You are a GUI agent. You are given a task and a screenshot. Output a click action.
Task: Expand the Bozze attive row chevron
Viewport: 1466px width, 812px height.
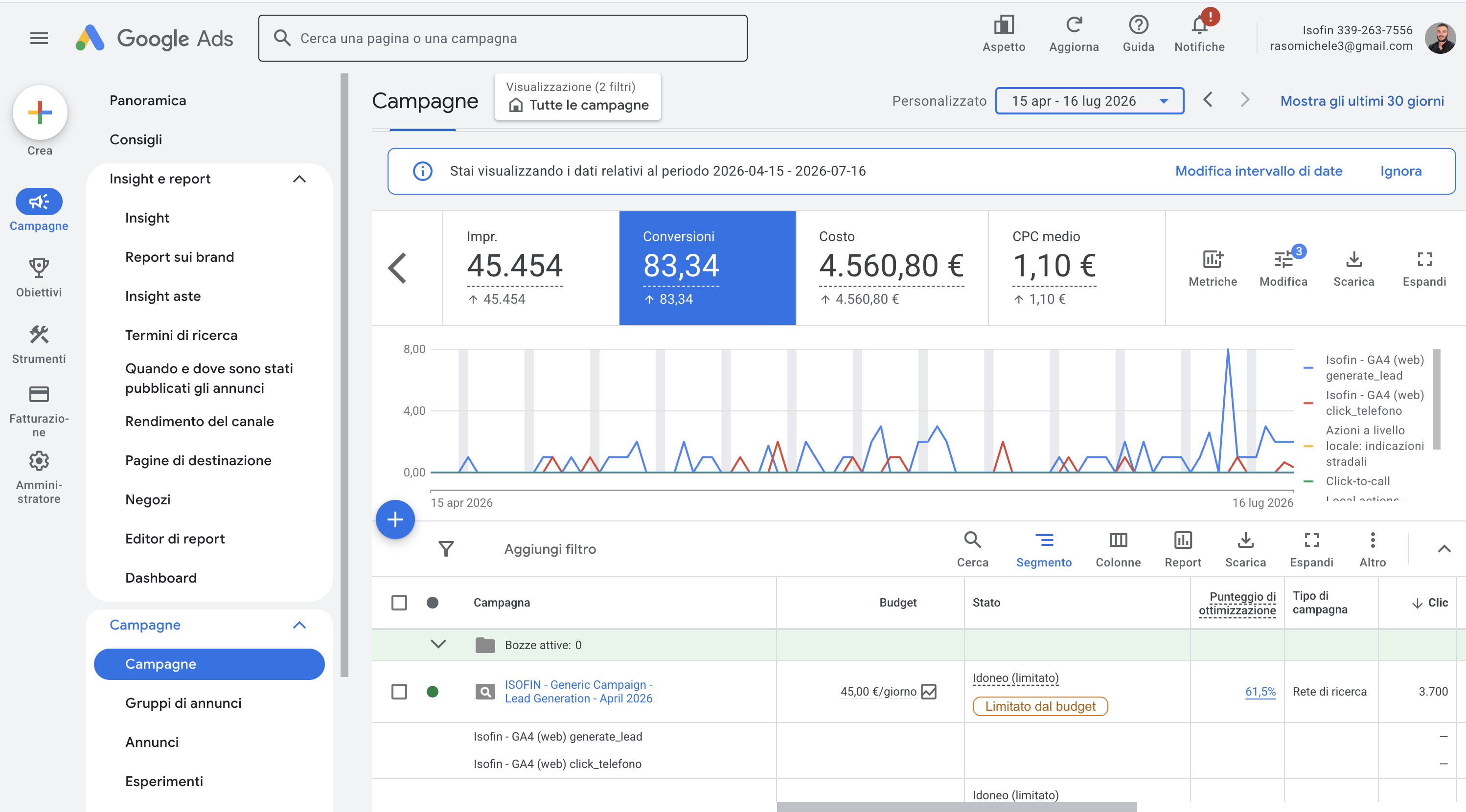click(437, 644)
